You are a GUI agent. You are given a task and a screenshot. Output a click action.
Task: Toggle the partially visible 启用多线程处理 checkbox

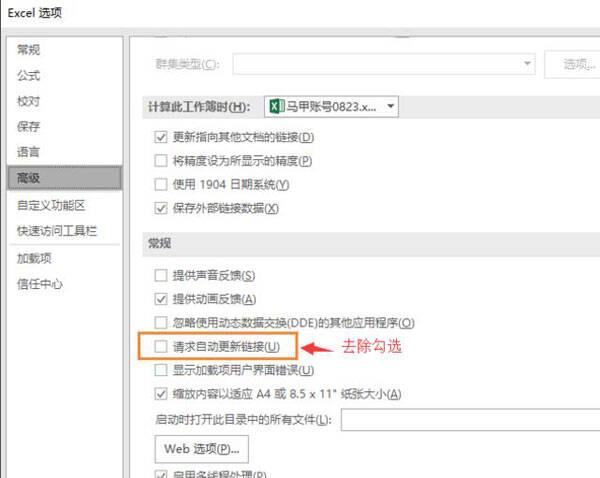(x=161, y=474)
